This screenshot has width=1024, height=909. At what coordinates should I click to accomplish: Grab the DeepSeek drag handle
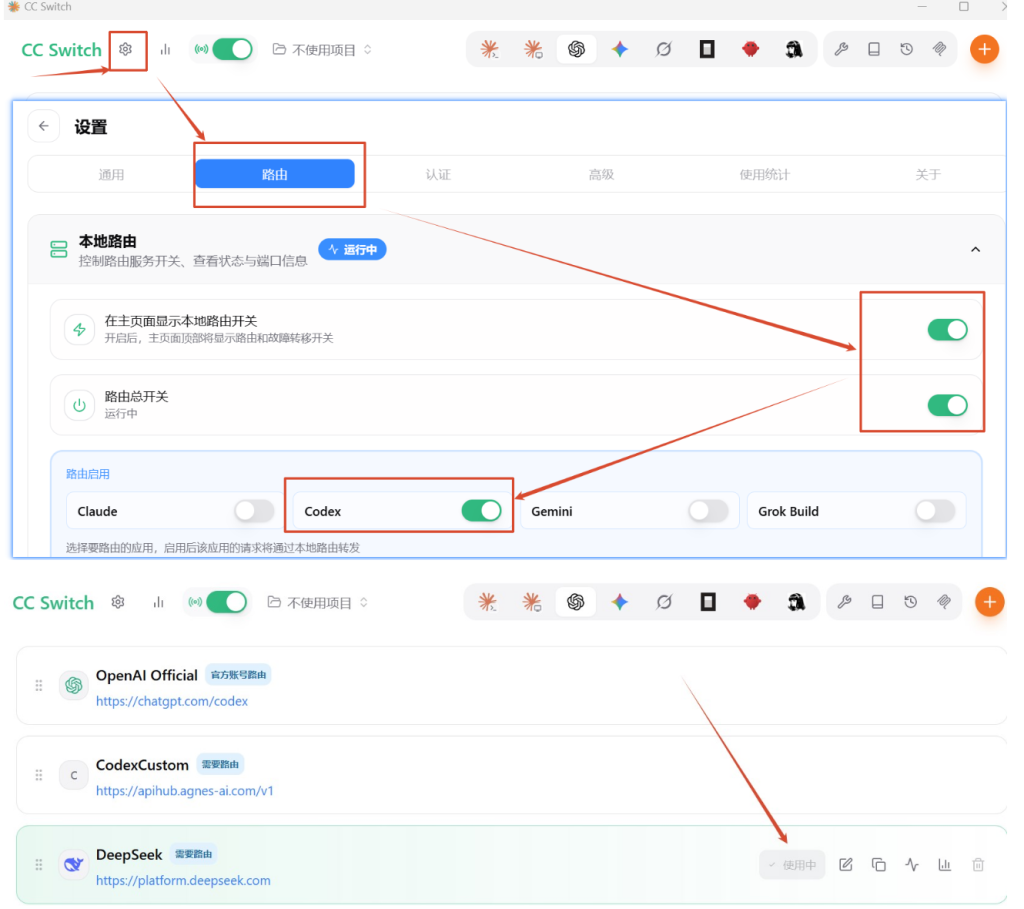[39, 865]
